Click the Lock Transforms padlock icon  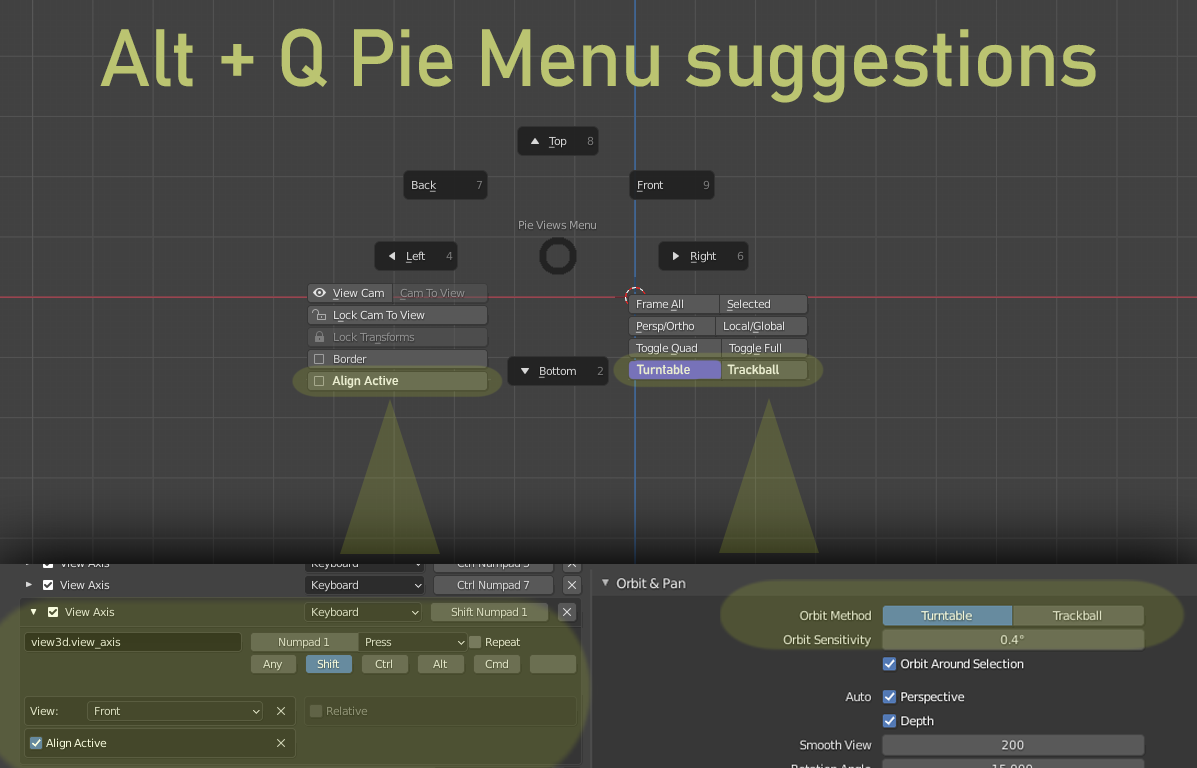point(319,337)
